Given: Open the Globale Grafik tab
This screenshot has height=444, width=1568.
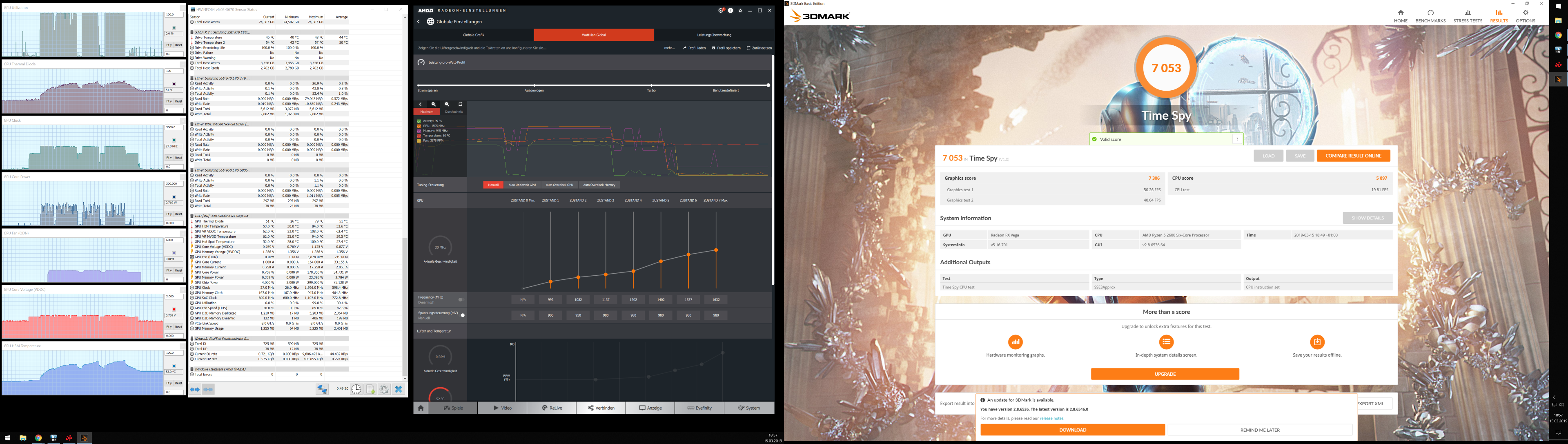Looking at the screenshot, I should coord(473,35).
